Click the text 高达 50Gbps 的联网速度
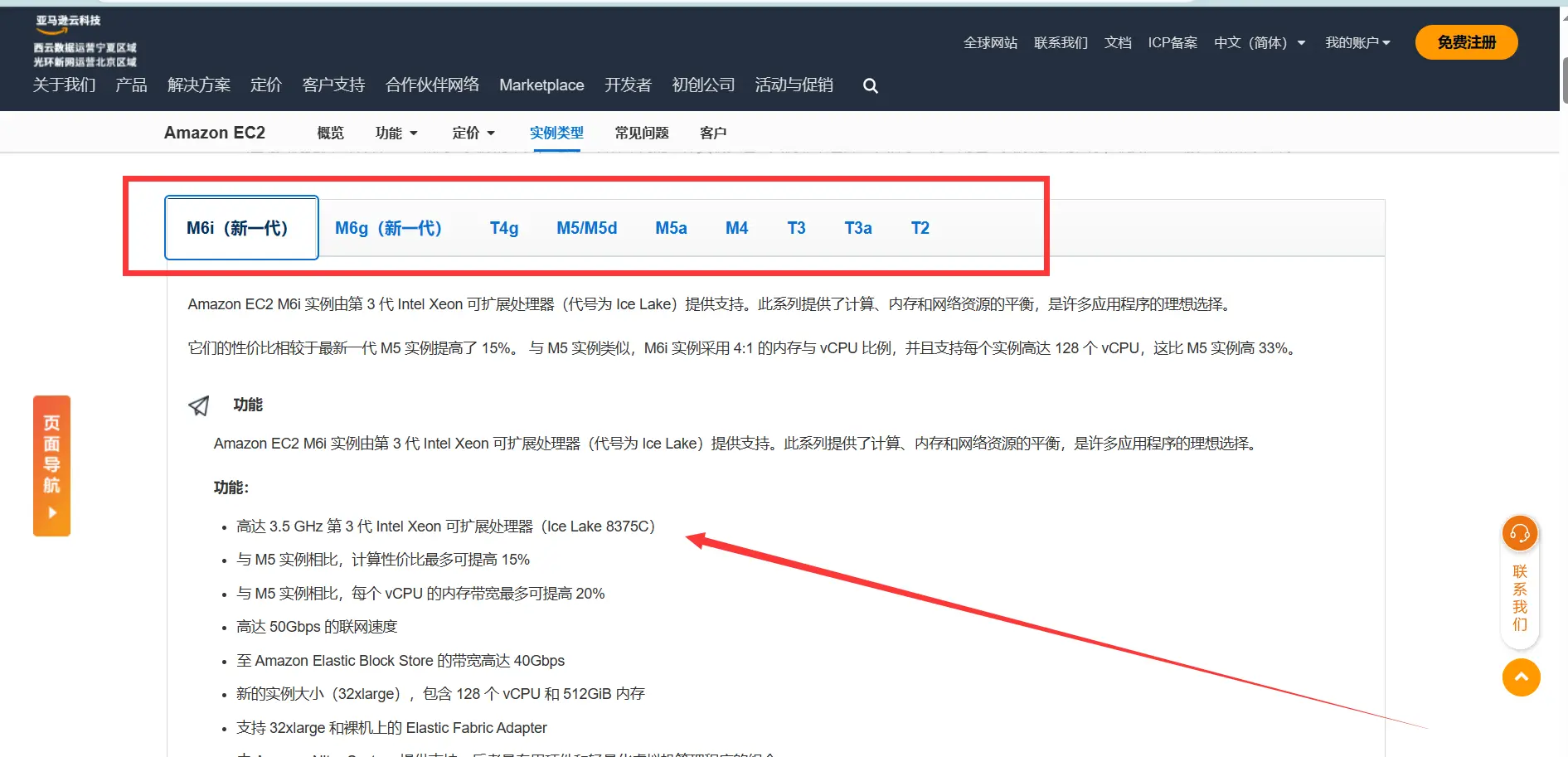 [317, 627]
